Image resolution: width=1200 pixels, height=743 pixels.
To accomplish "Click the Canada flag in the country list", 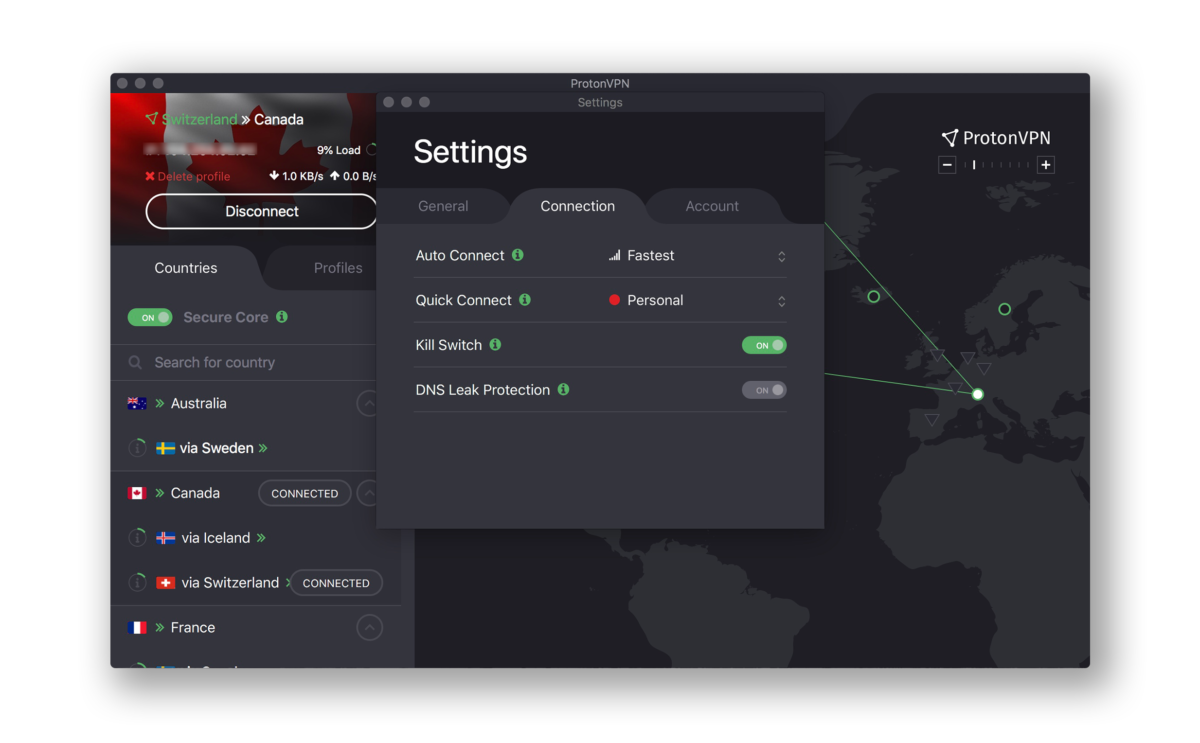I will (x=137, y=493).
